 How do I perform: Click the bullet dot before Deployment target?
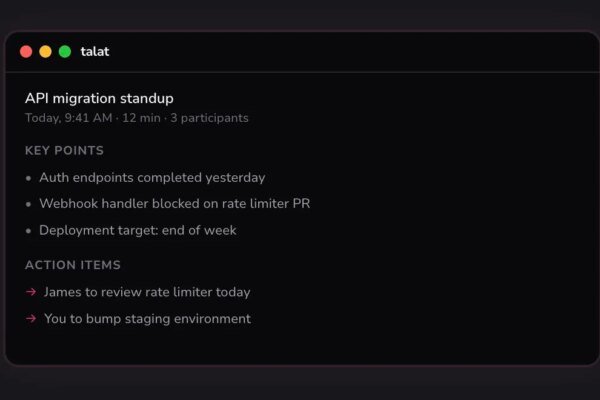(29, 231)
